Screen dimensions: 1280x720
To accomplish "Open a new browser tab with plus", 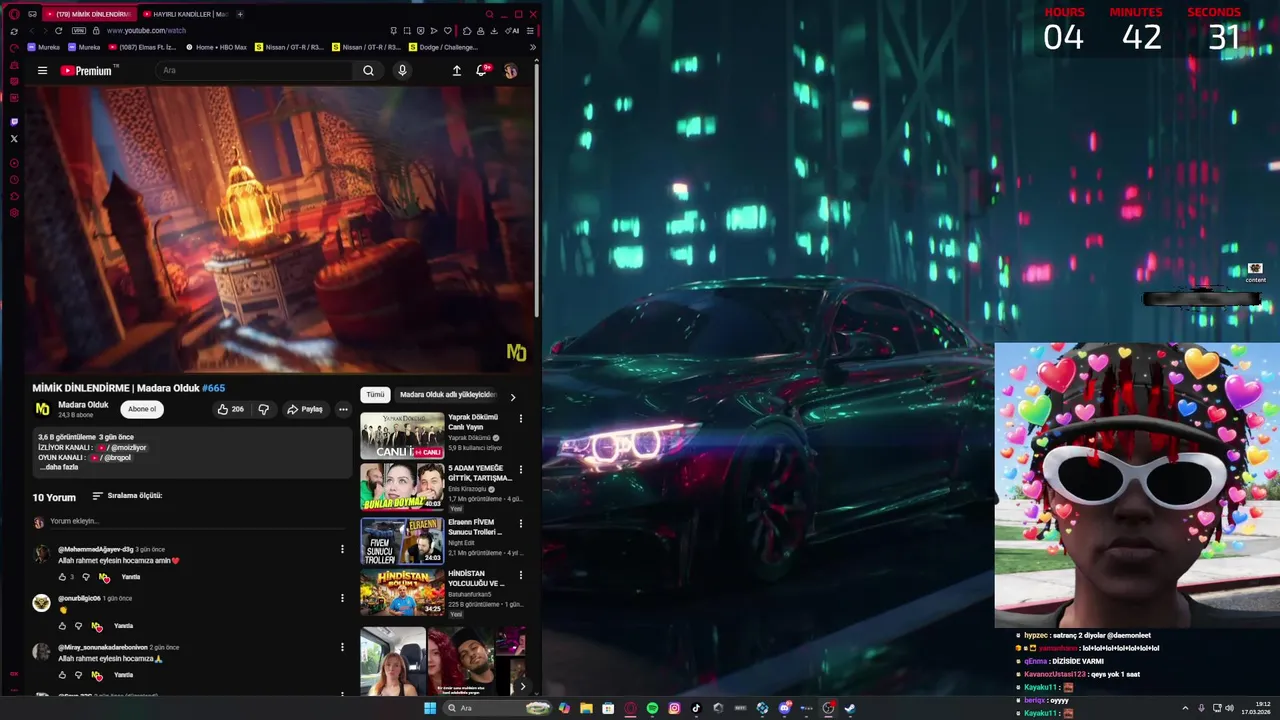I will pos(240,14).
